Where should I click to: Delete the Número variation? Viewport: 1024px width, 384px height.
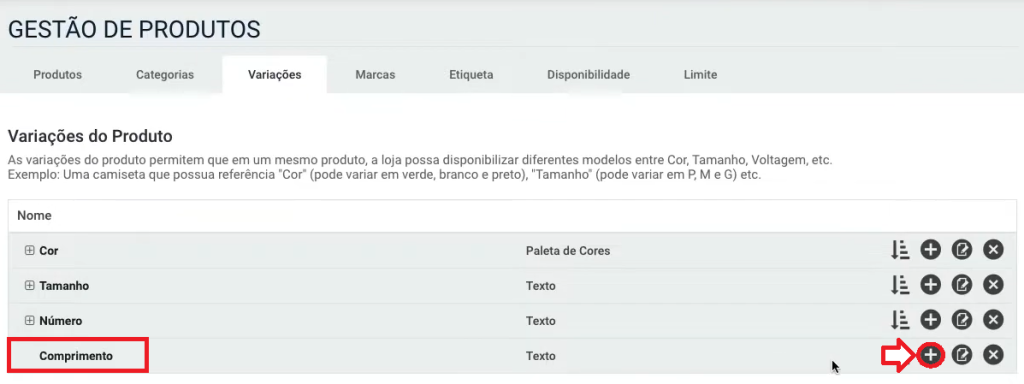(x=993, y=320)
